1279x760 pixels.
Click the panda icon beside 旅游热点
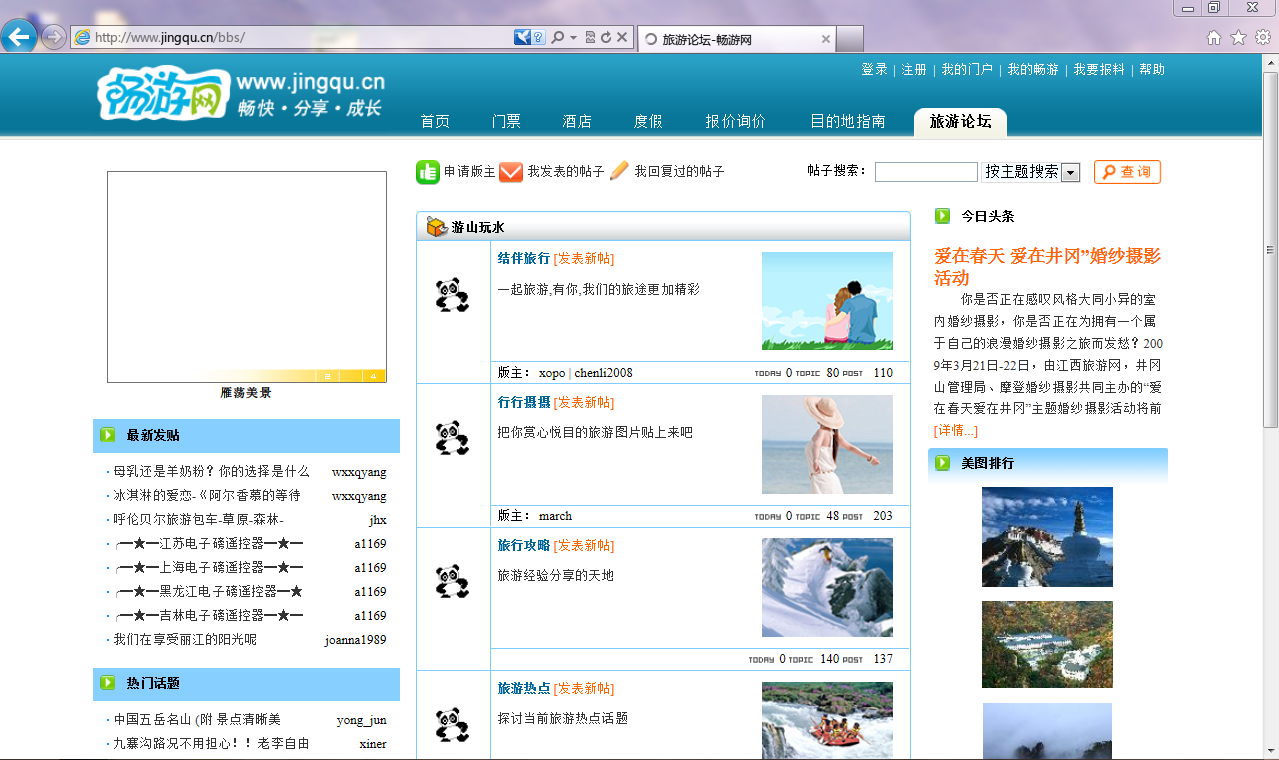point(453,724)
